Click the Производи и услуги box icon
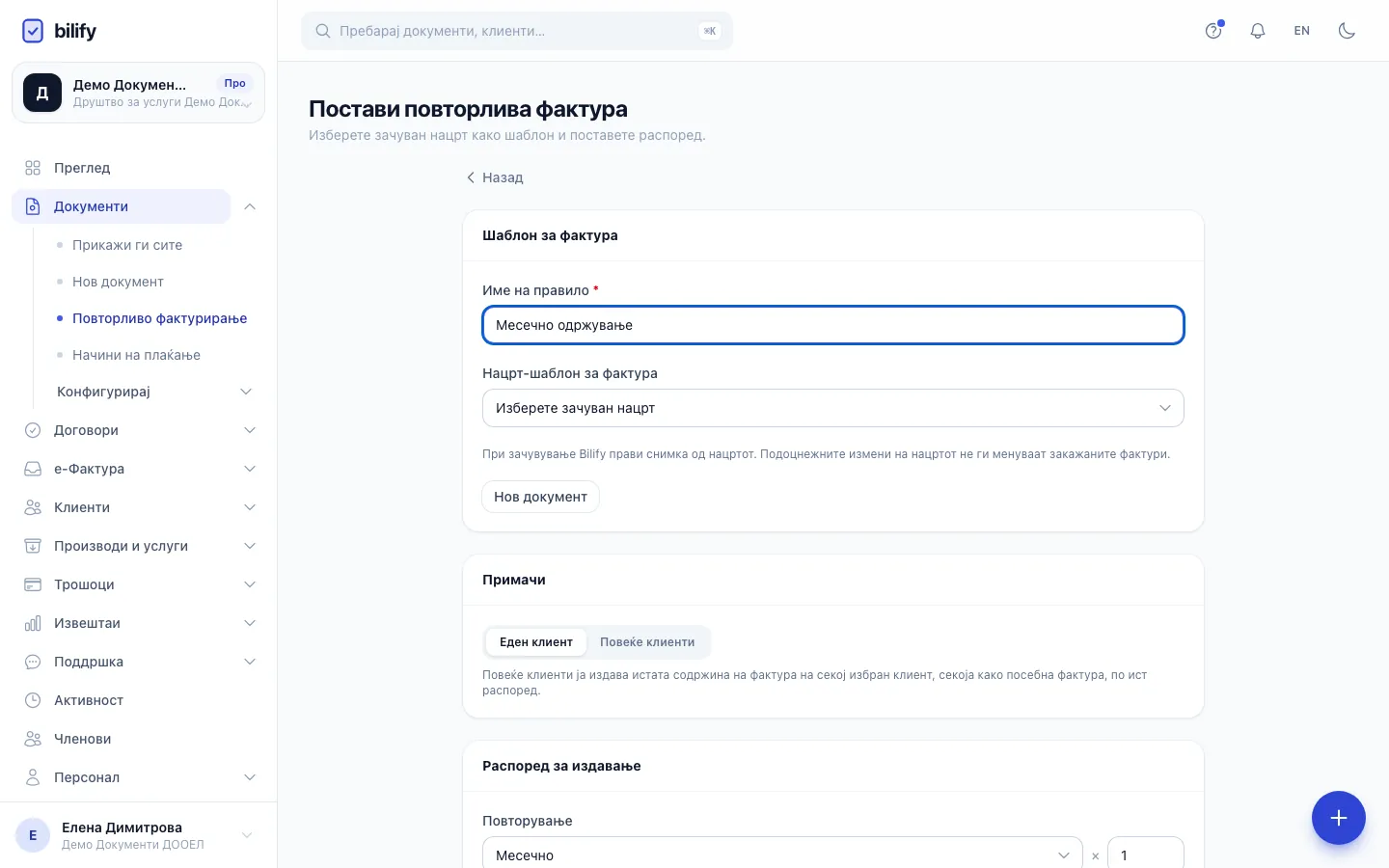The height and width of the screenshot is (868, 1389). click(33, 546)
